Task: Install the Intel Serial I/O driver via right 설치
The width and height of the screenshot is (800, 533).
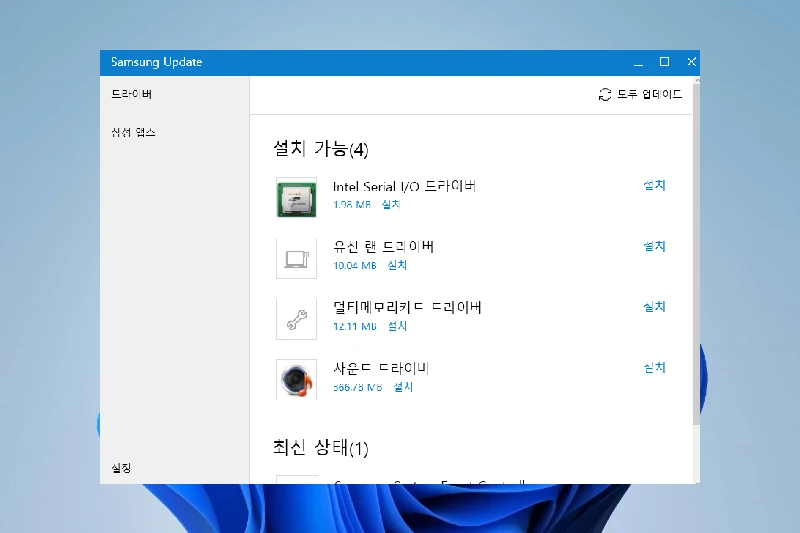Action: pos(654,185)
